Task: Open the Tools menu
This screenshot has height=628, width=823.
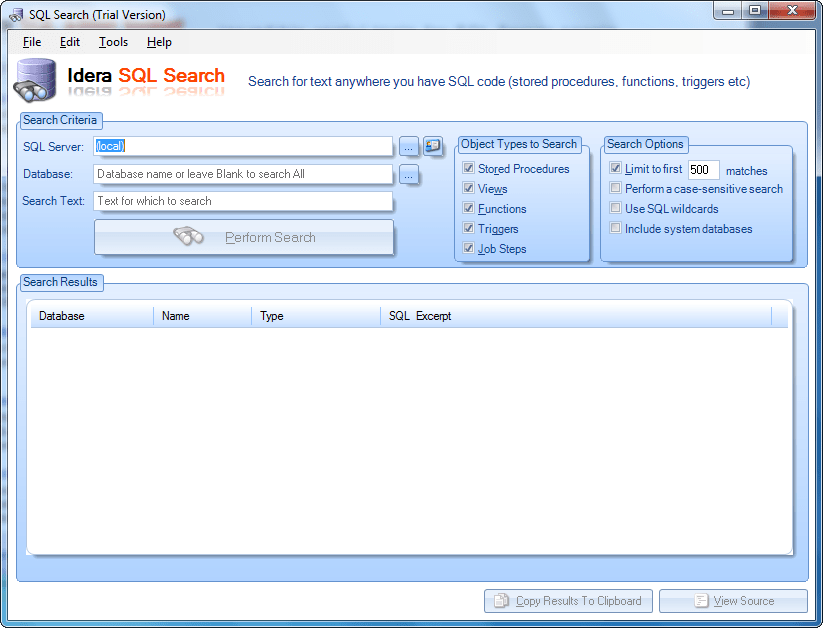Action: [112, 42]
